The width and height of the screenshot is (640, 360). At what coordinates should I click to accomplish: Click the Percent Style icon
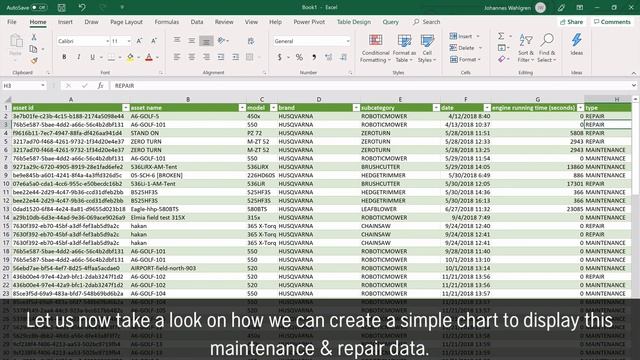coord(299,57)
